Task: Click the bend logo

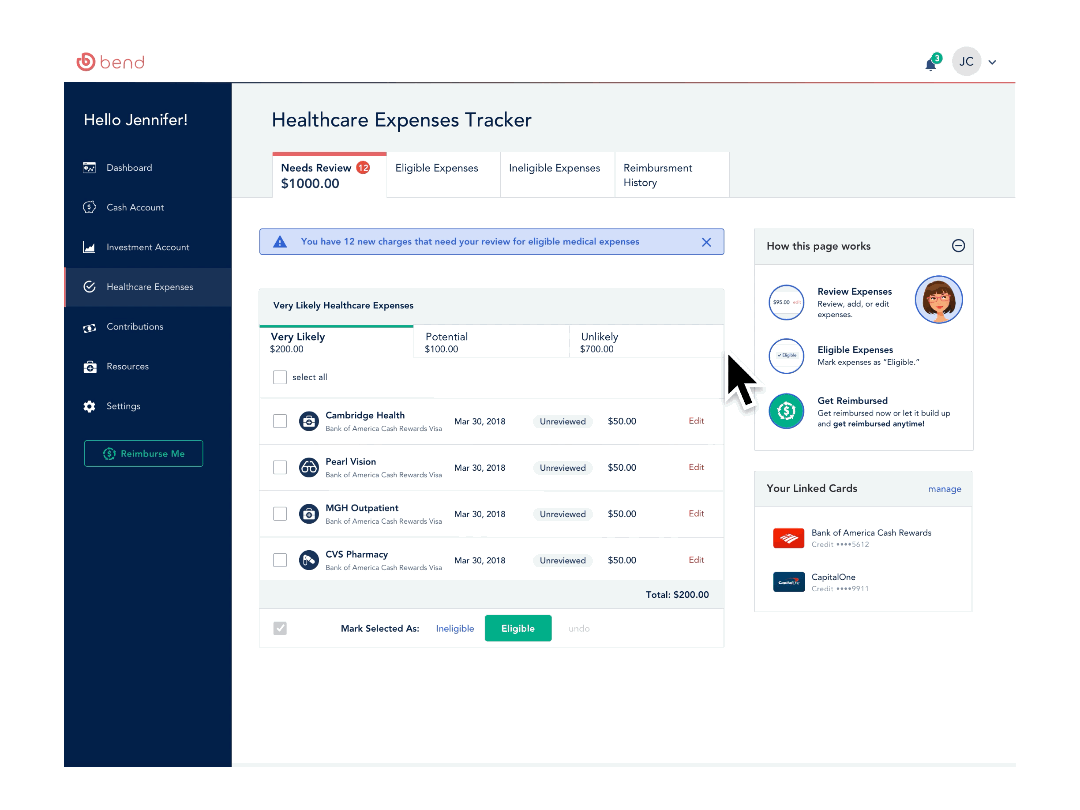Action: pyautogui.click(x=110, y=62)
